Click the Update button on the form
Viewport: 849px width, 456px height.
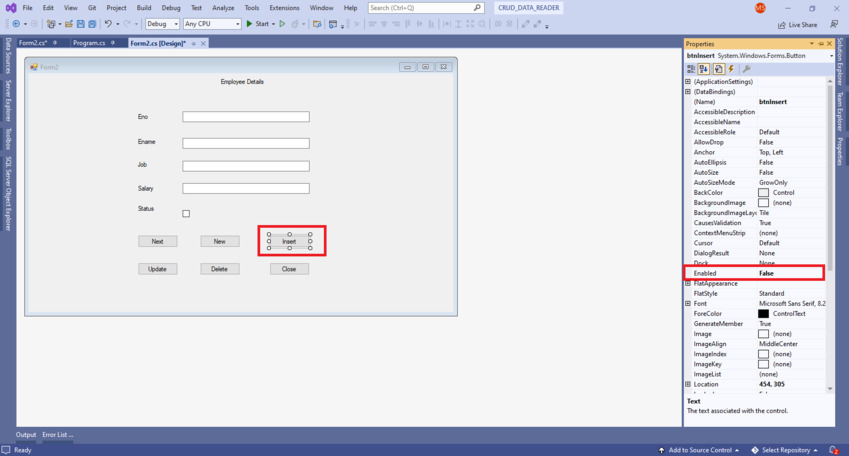(x=158, y=269)
